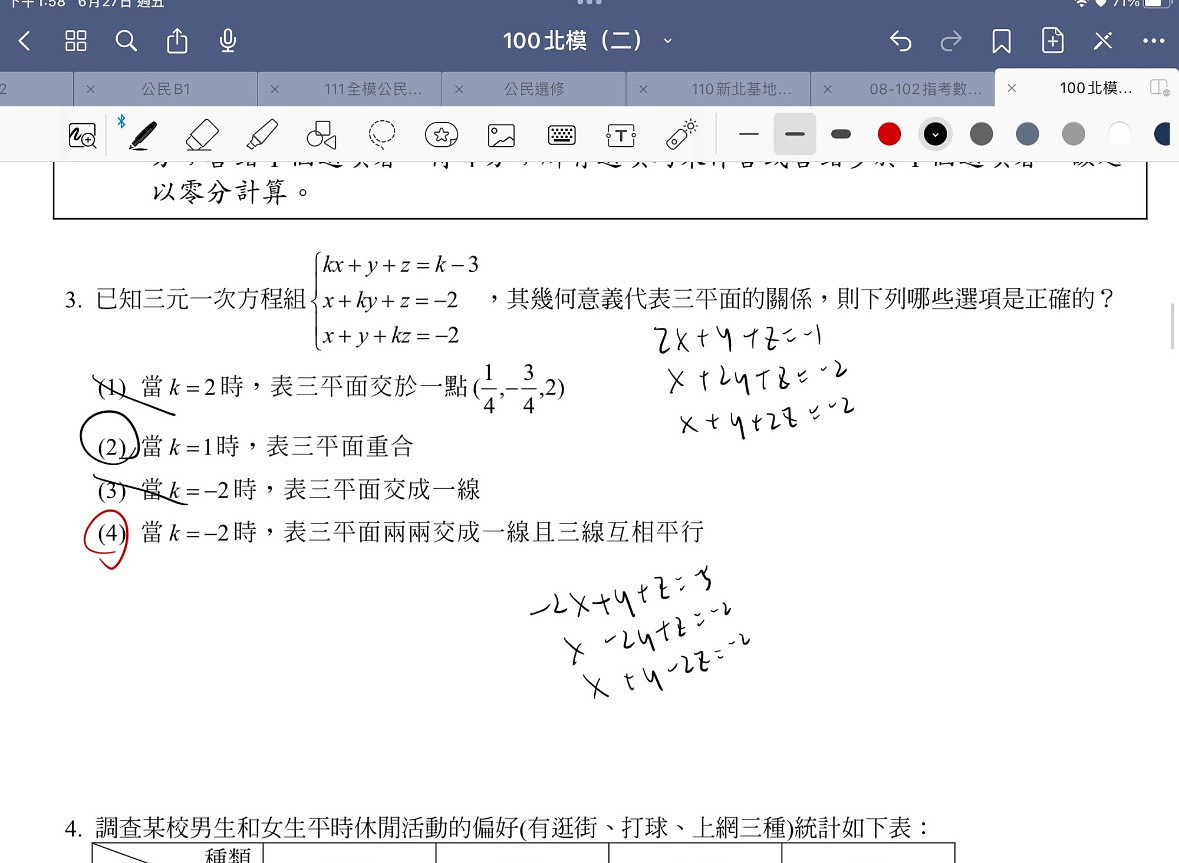Image resolution: width=1179 pixels, height=863 pixels.
Task: Choose the thickest stroke width
Action: [x=841, y=135]
